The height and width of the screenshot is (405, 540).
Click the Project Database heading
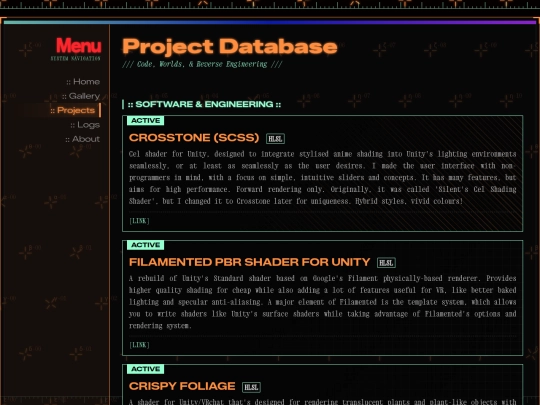pyautogui.click(x=230, y=46)
